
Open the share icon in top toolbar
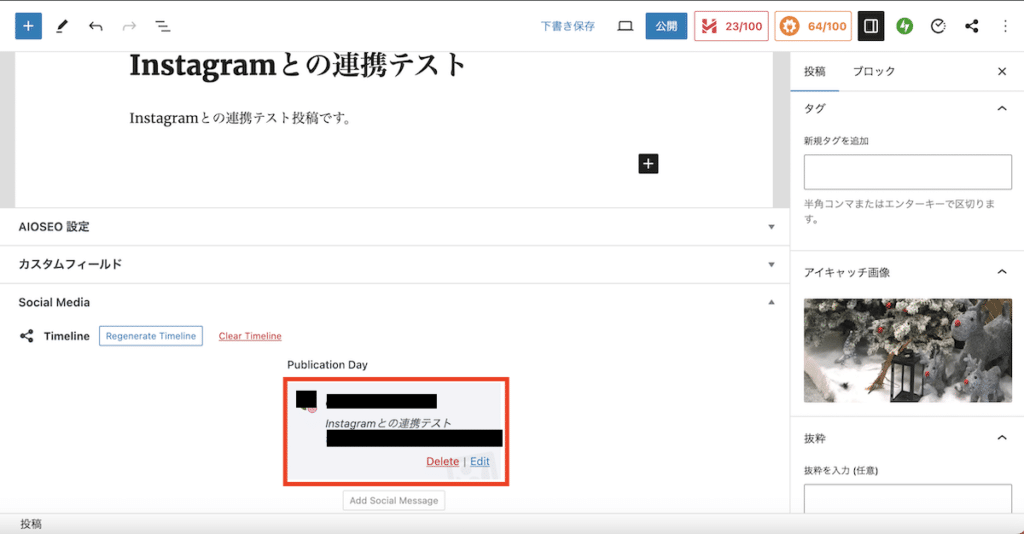pos(971,26)
